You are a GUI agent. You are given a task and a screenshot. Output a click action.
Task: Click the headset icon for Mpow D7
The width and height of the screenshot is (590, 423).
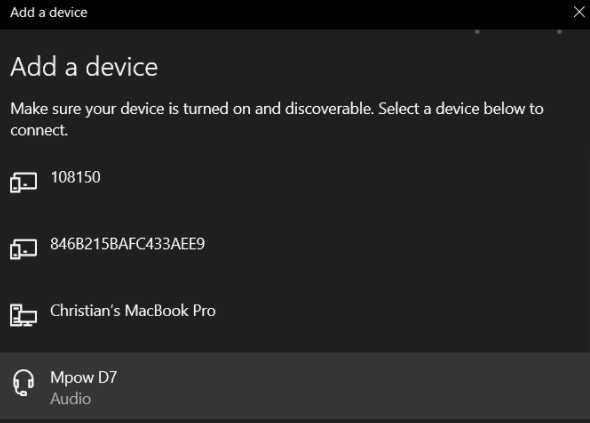click(x=23, y=382)
